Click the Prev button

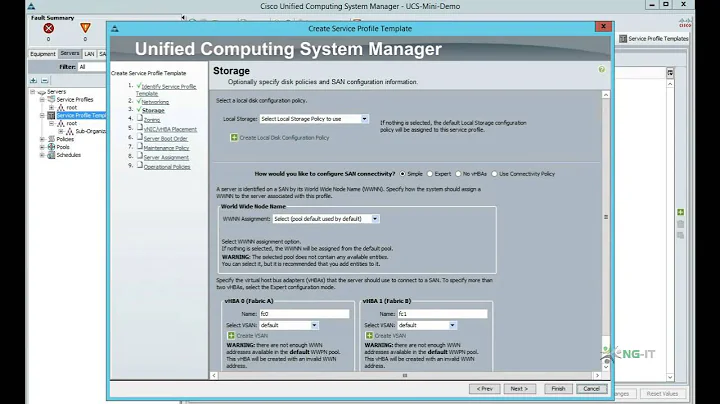(484, 389)
